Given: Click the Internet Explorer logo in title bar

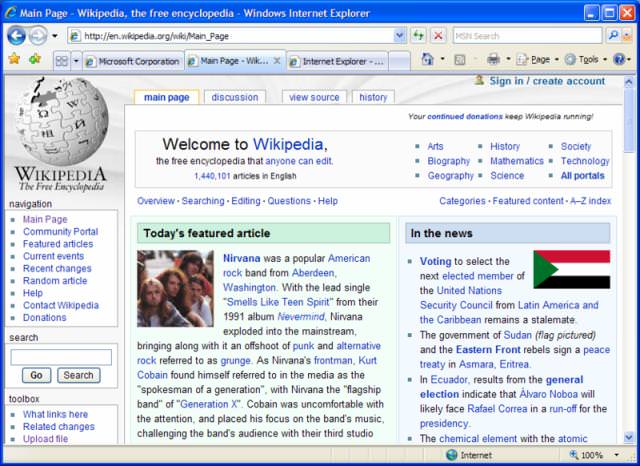Looking at the screenshot, I should point(10,12).
